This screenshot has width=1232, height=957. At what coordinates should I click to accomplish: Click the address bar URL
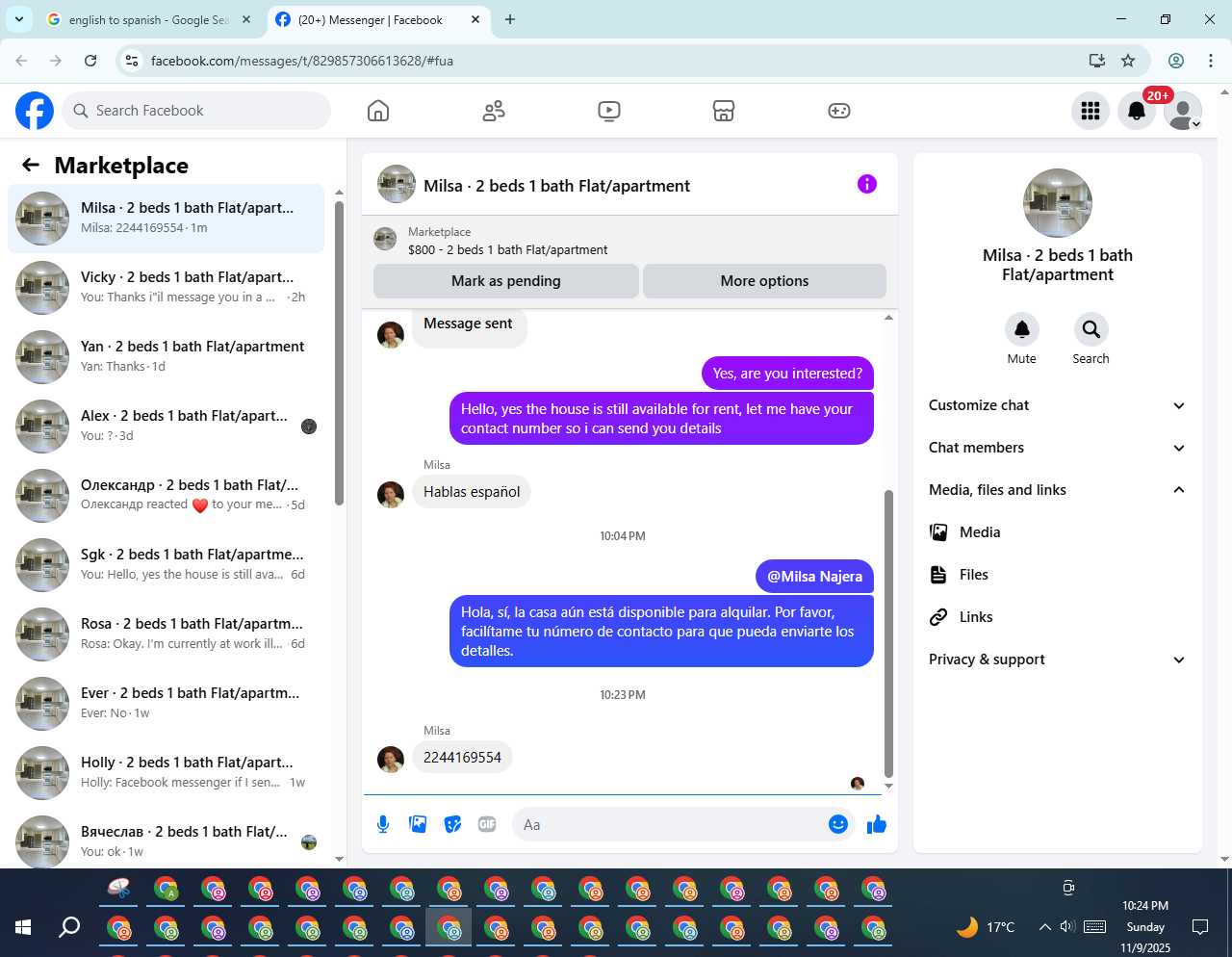302,61
